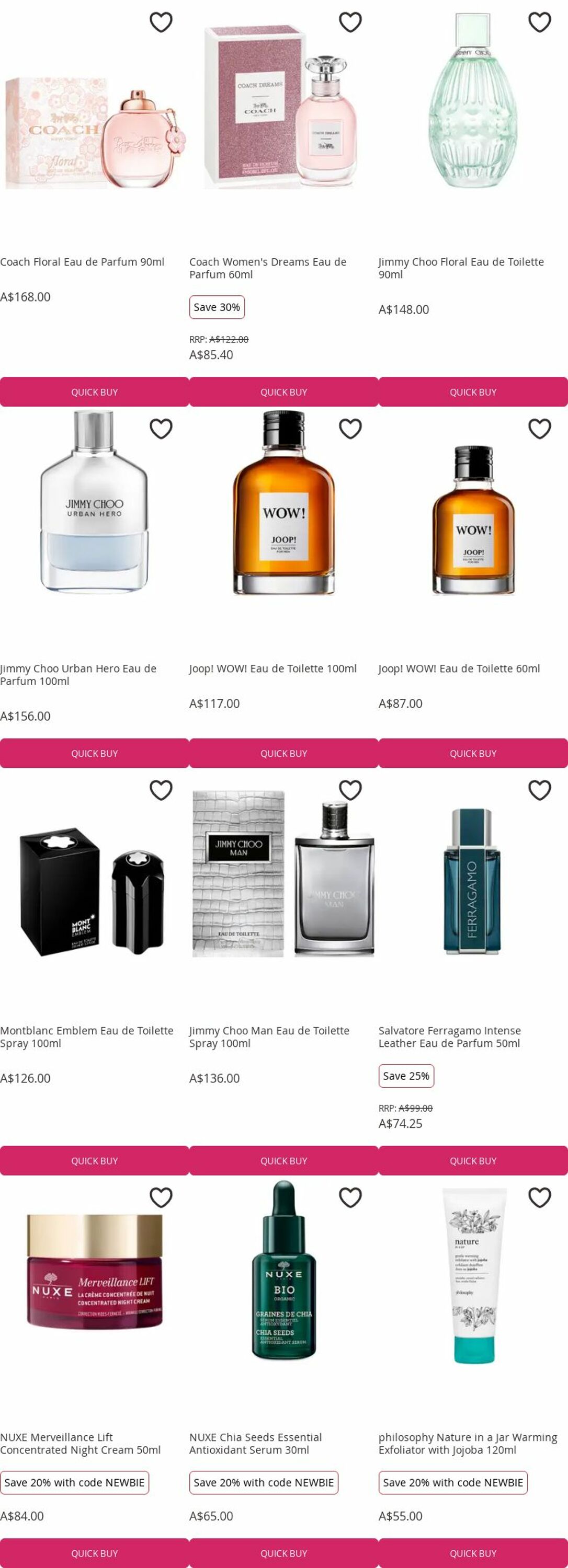Heart the Montblanc Emblem Eau de Toilette
Screen dimensions: 568x1568
click(x=161, y=790)
